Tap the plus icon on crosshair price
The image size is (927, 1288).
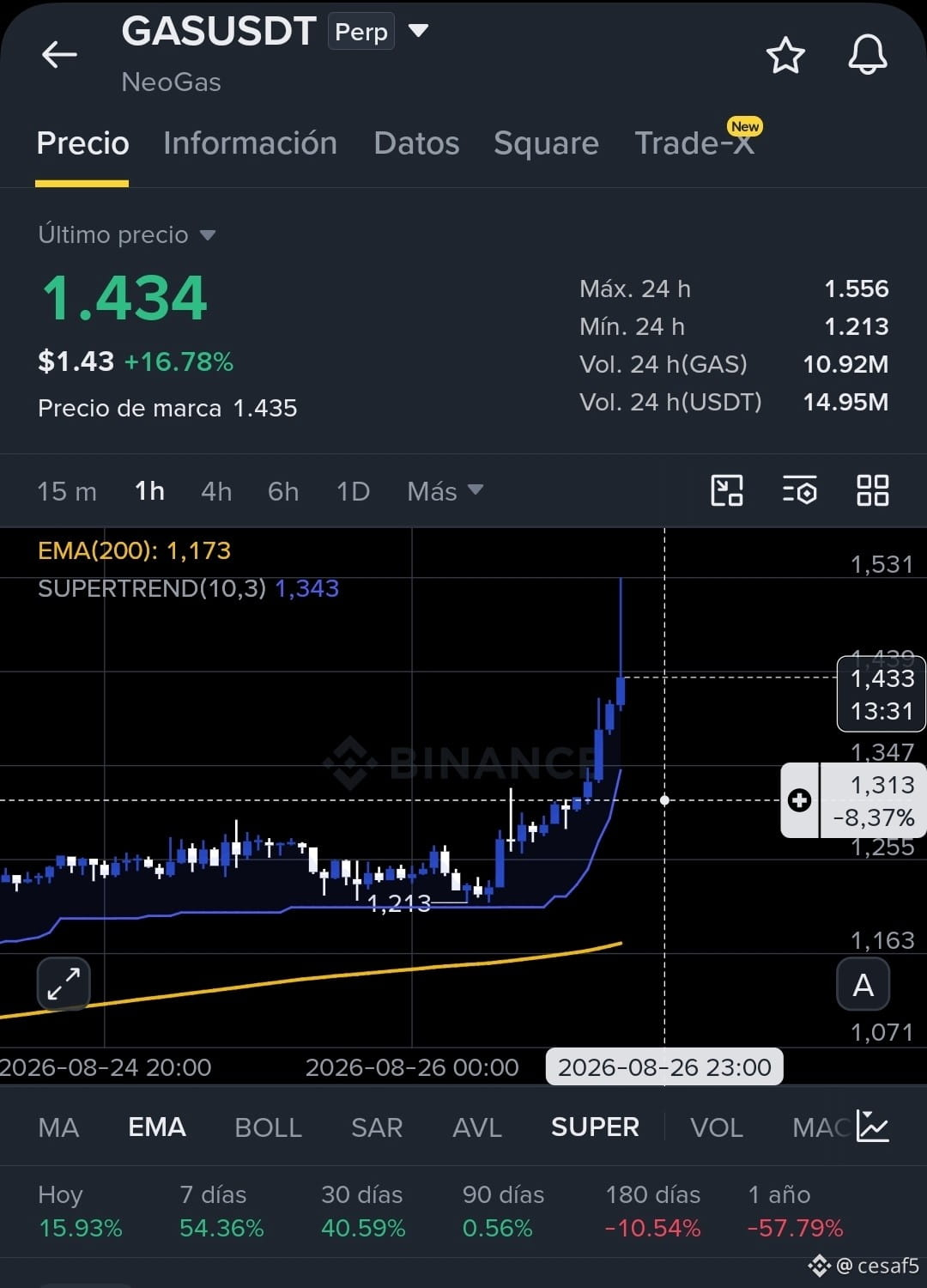pyautogui.click(x=799, y=800)
